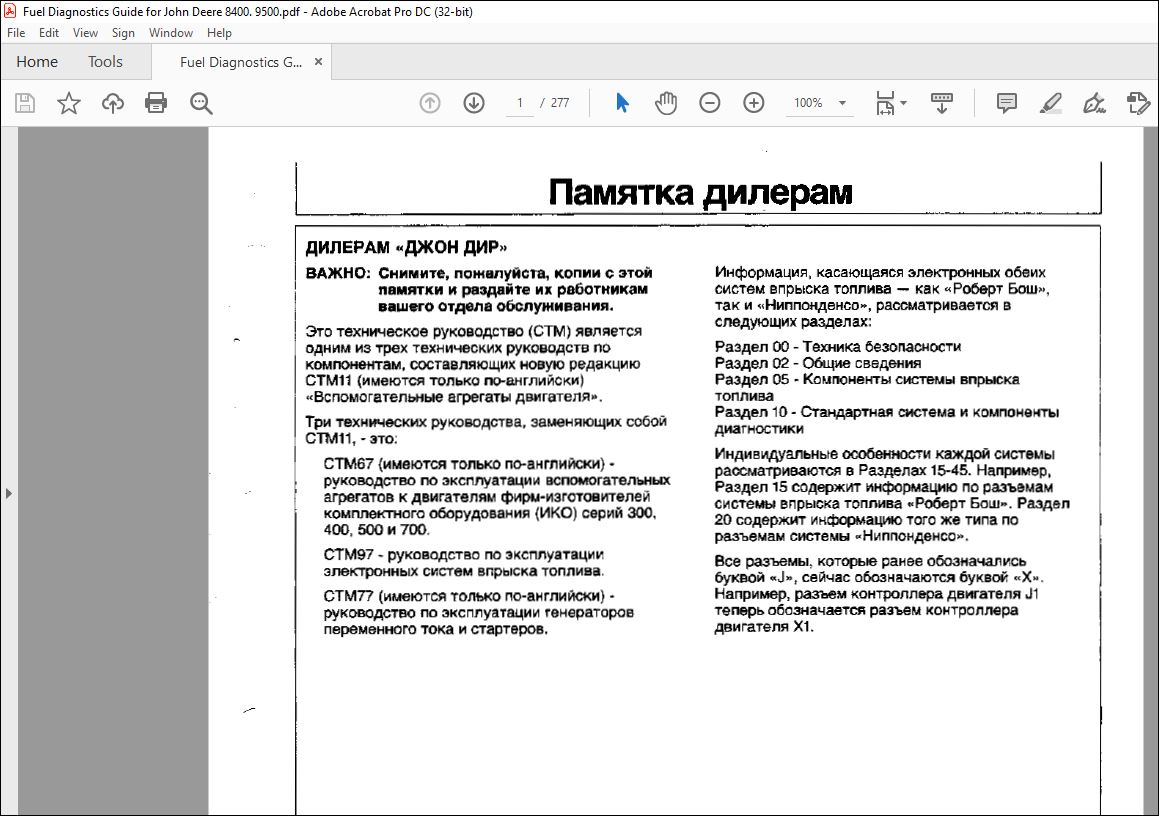This screenshot has width=1159, height=816.
Task: Click the word ВАЖНО:
Action: click(338, 273)
